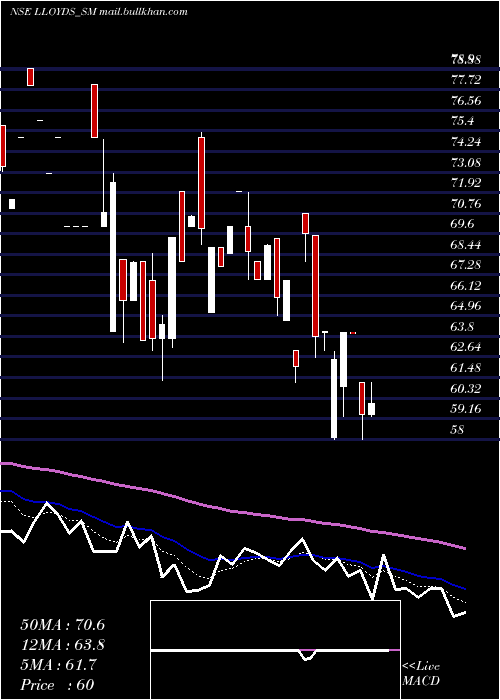Click the 58 price axis label

458,430
